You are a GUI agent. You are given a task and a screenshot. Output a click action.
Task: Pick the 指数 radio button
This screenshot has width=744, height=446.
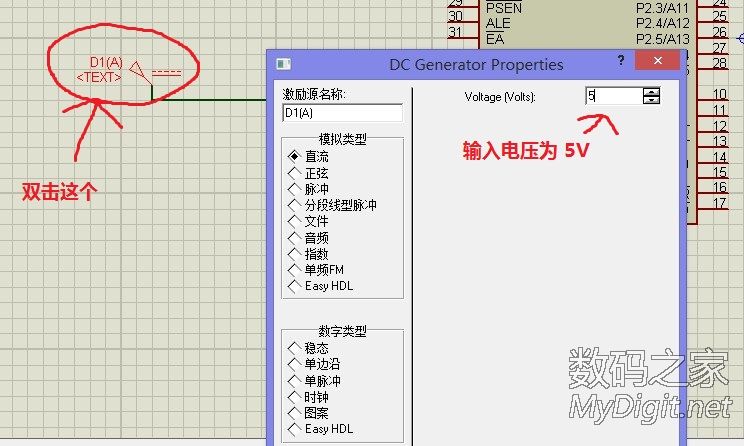tap(294, 254)
